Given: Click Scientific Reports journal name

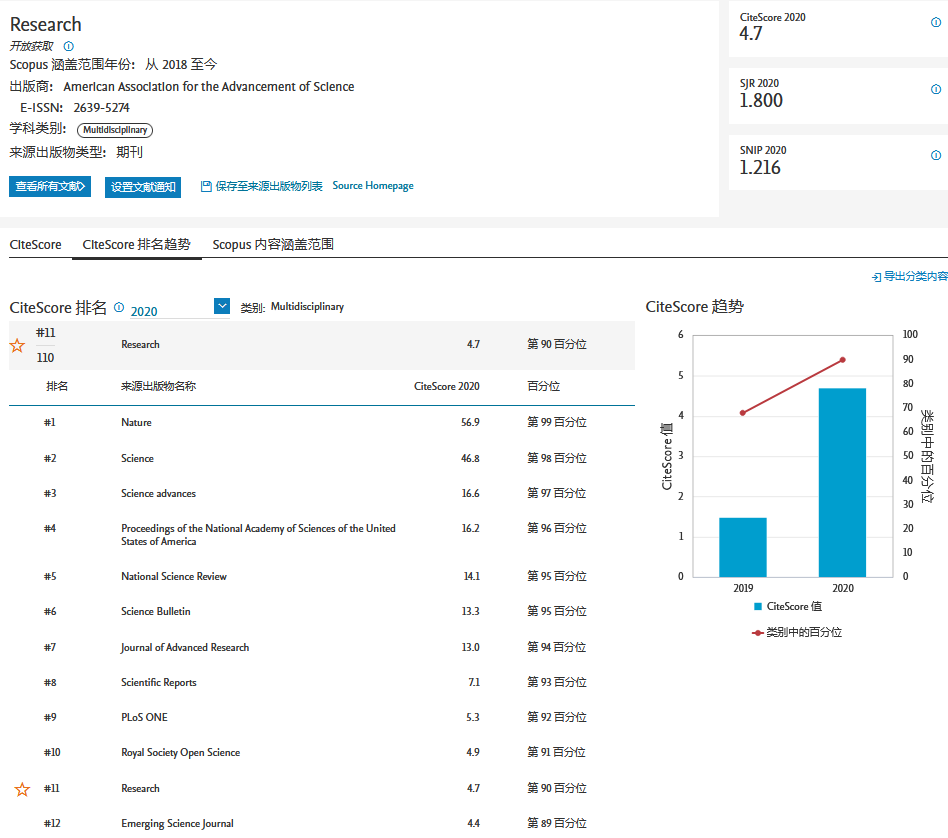Looking at the screenshot, I should (158, 682).
